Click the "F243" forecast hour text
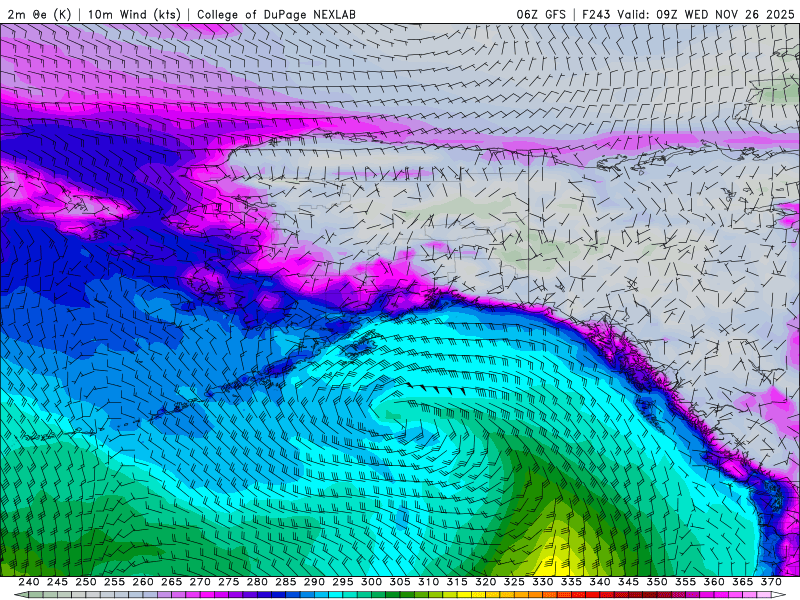The image size is (800, 600). click(x=597, y=14)
